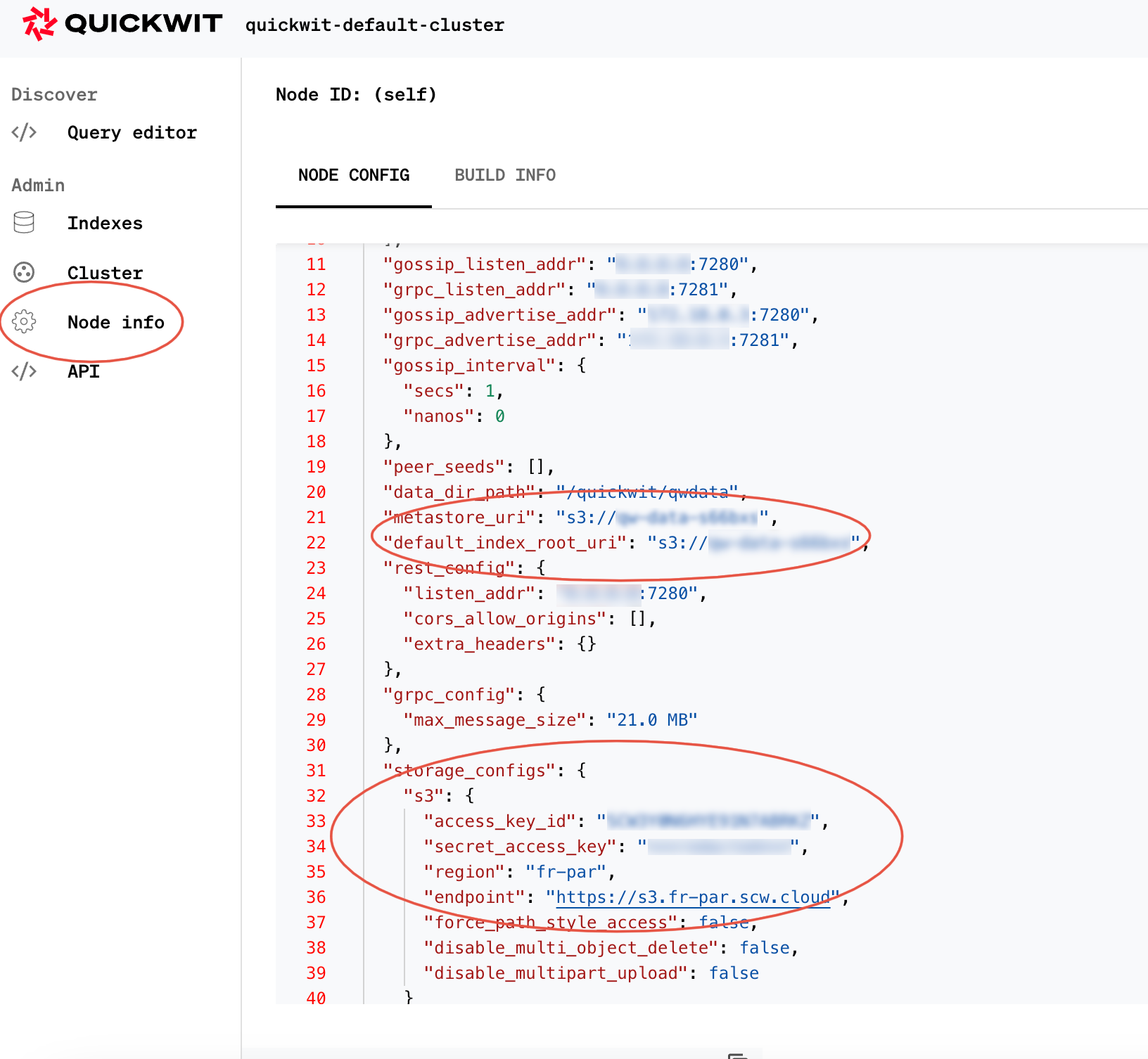Open the API page

[84, 371]
